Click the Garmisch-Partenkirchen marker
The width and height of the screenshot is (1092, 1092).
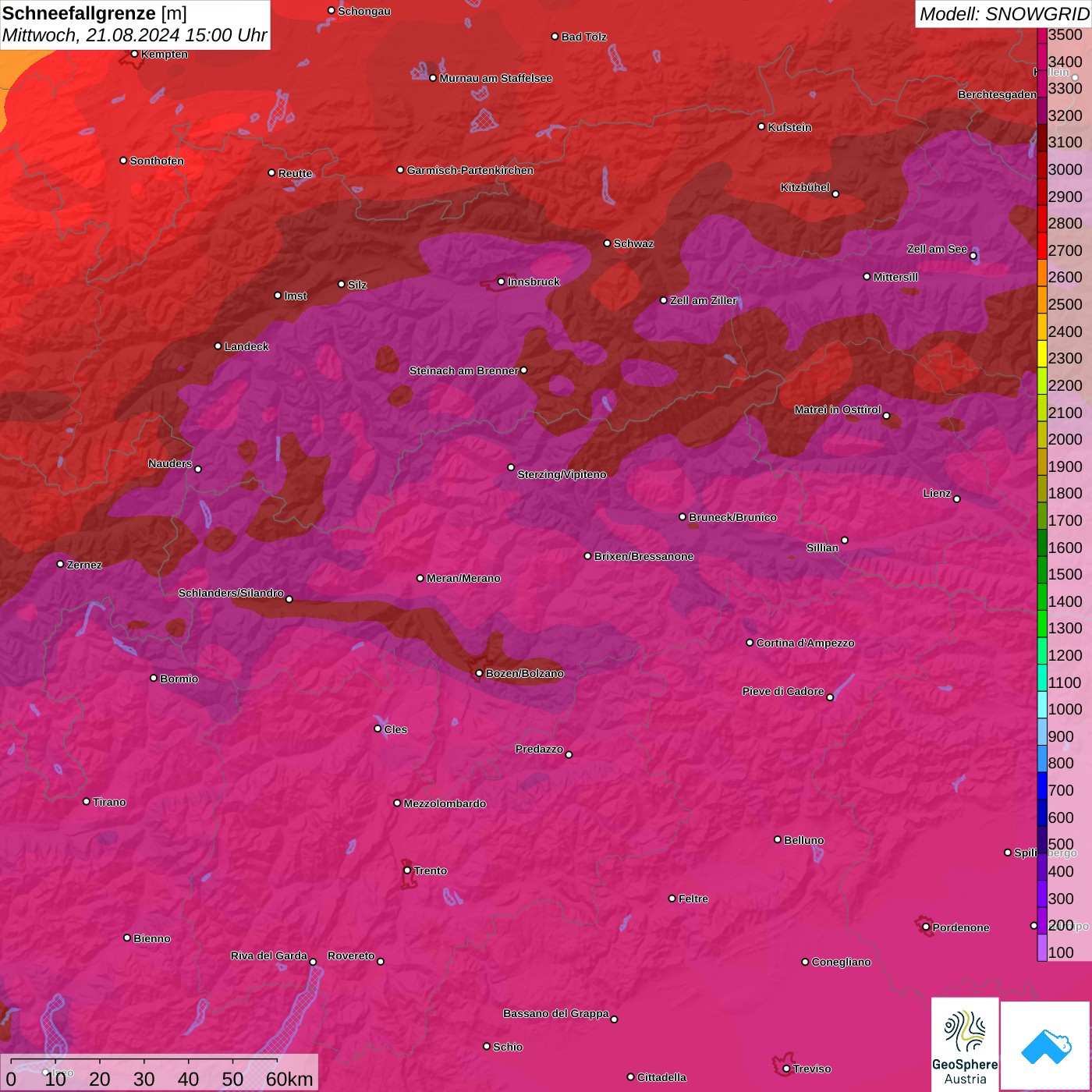(x=400, y=170)
